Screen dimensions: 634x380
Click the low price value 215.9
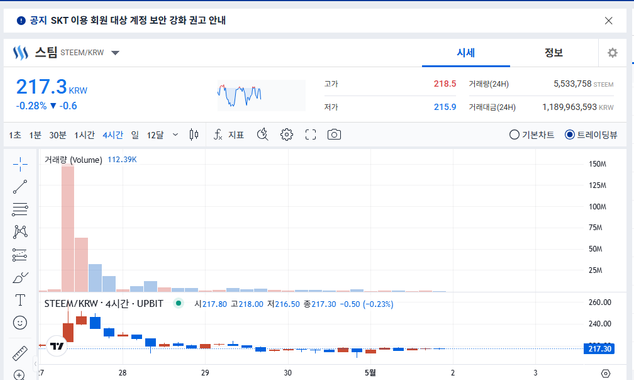tap(445, 107)
